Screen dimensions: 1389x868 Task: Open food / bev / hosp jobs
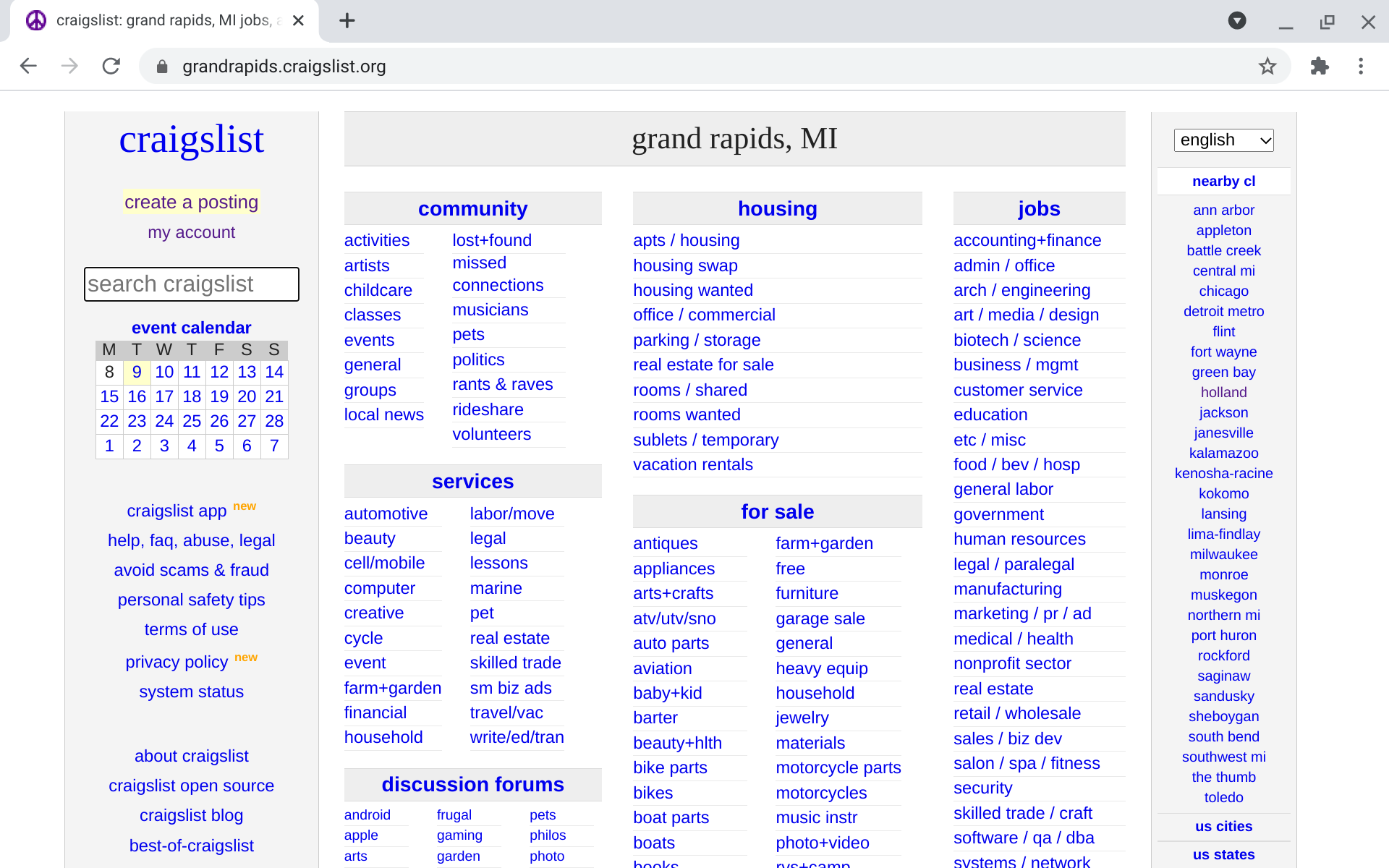point(1016,464)
